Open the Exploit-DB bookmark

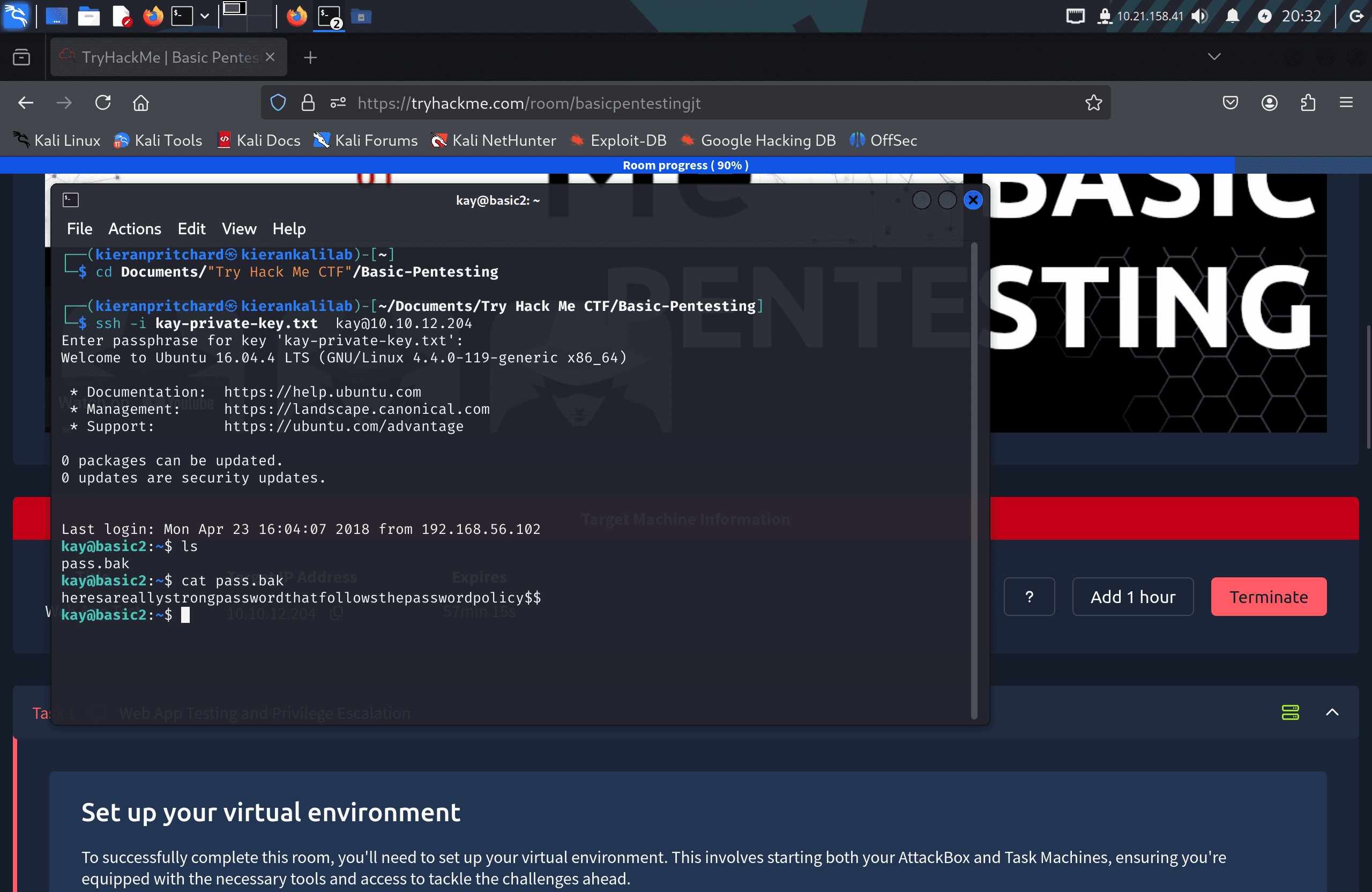(617, 140)
